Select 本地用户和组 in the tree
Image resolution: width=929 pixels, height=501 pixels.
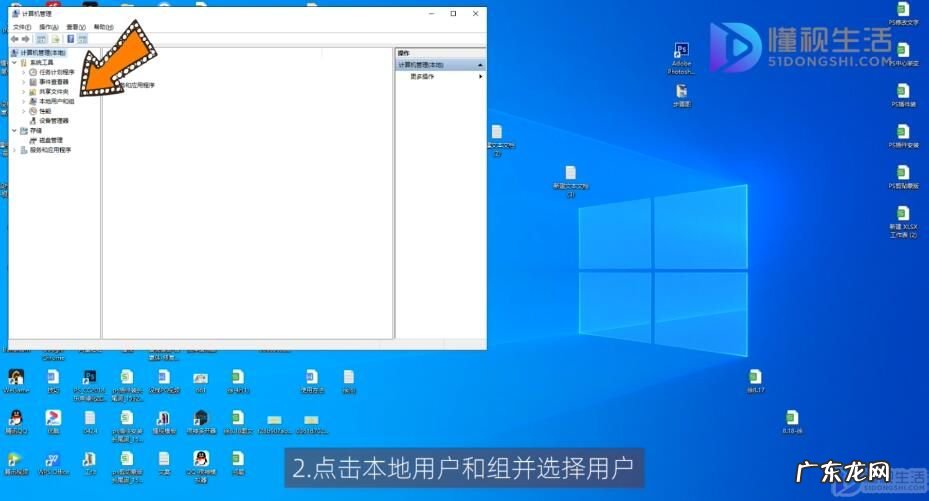pos(57,101)
